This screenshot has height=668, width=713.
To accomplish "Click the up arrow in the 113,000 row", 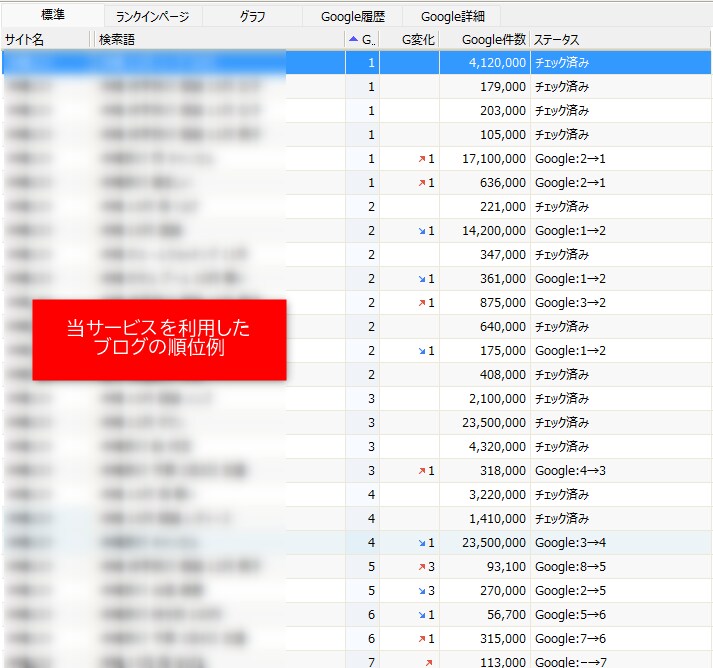I will (428, 663).
